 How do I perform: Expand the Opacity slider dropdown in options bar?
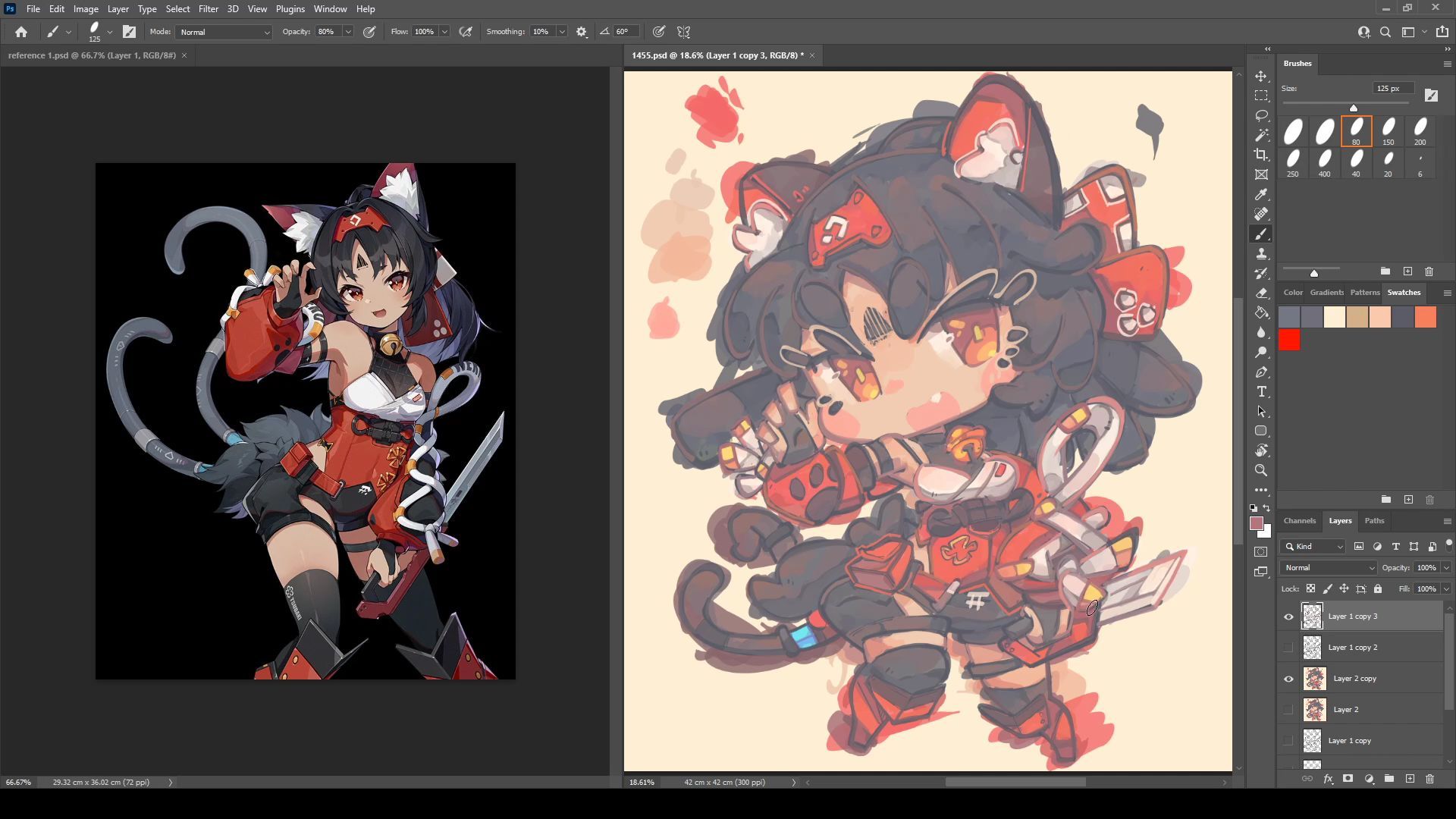click(348, 32)
